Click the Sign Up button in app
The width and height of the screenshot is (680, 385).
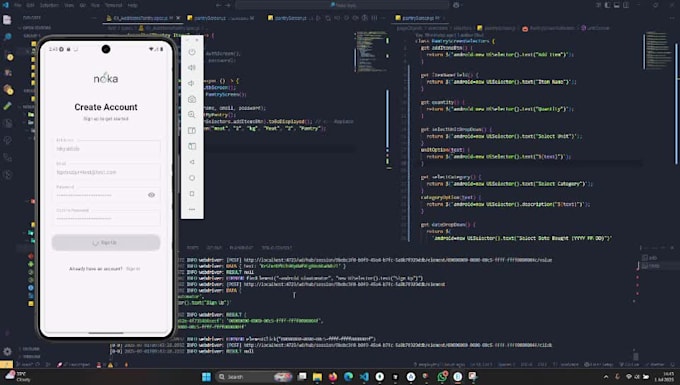(106, 242)
